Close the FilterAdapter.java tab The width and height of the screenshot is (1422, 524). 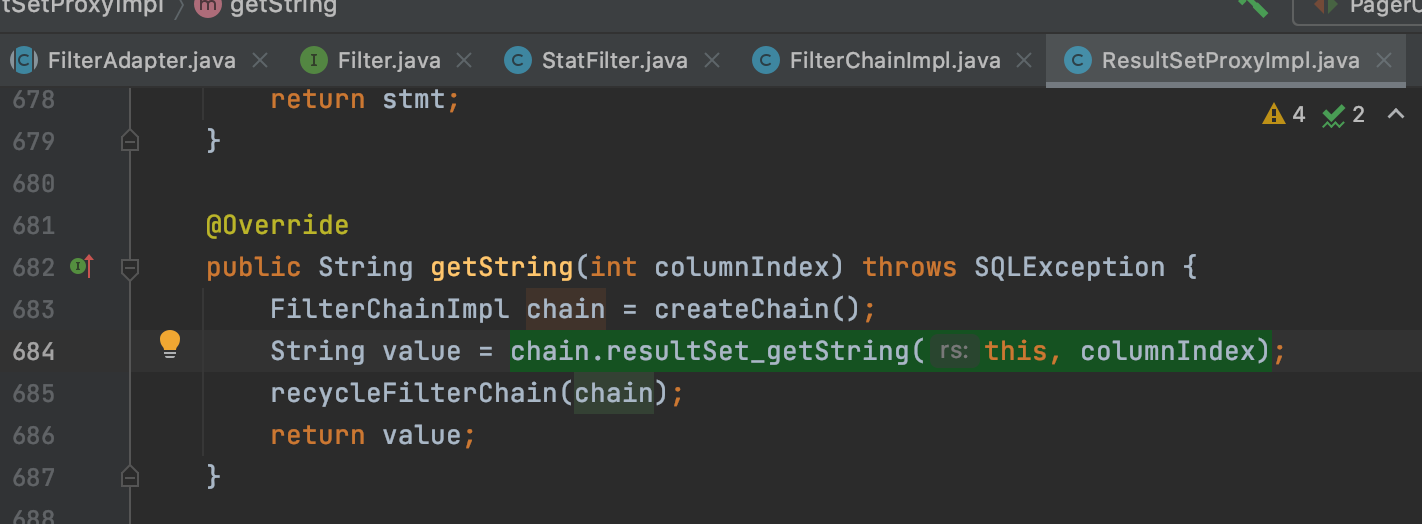pos(260,60)
